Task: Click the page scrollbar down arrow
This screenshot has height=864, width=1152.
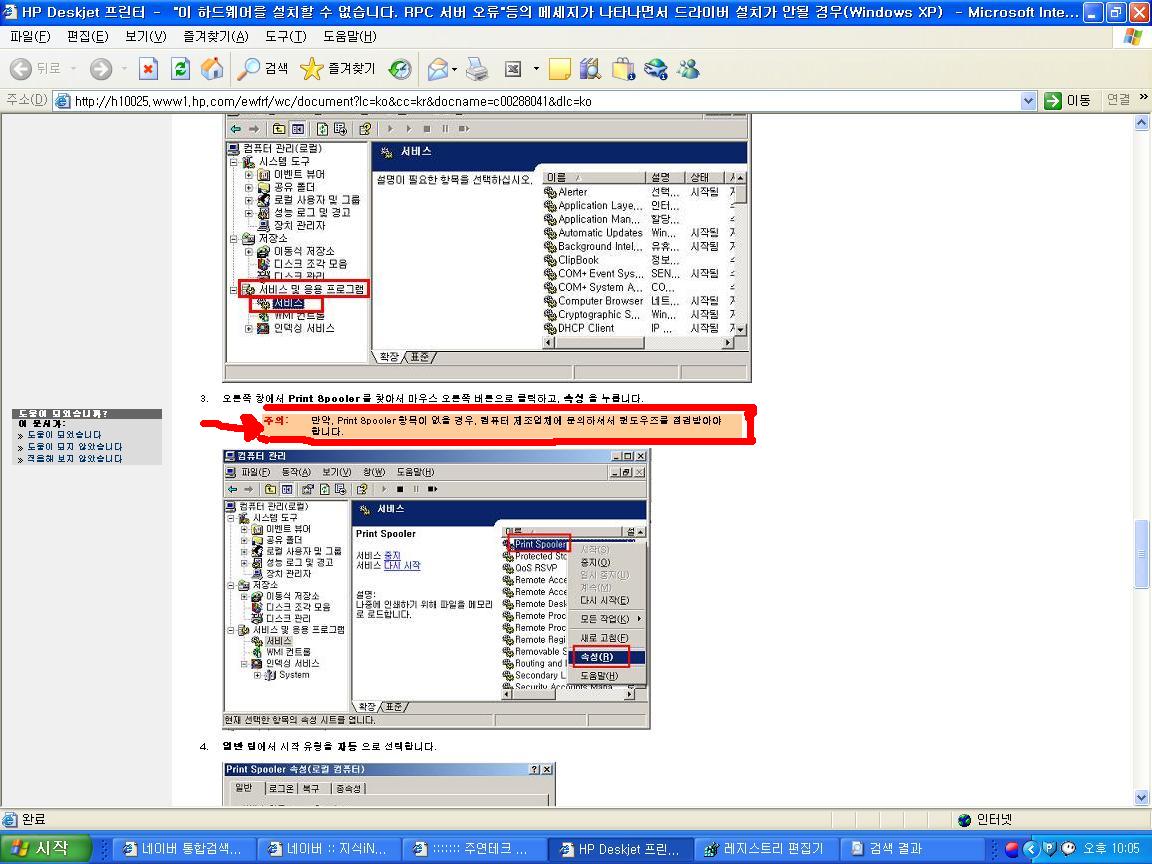Action: pyautogui.click(x=1142, y=797)
